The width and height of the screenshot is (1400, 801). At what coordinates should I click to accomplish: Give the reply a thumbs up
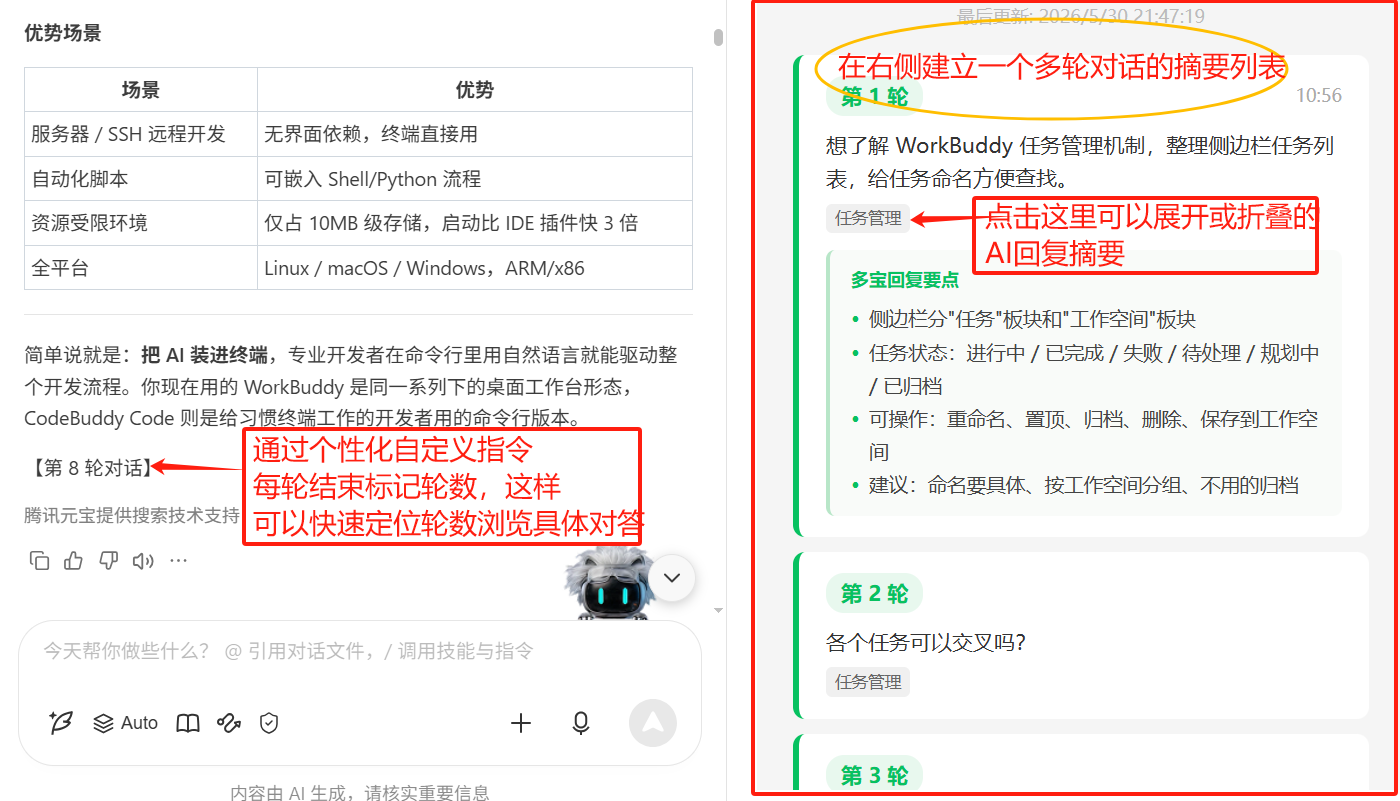[74, 561]
